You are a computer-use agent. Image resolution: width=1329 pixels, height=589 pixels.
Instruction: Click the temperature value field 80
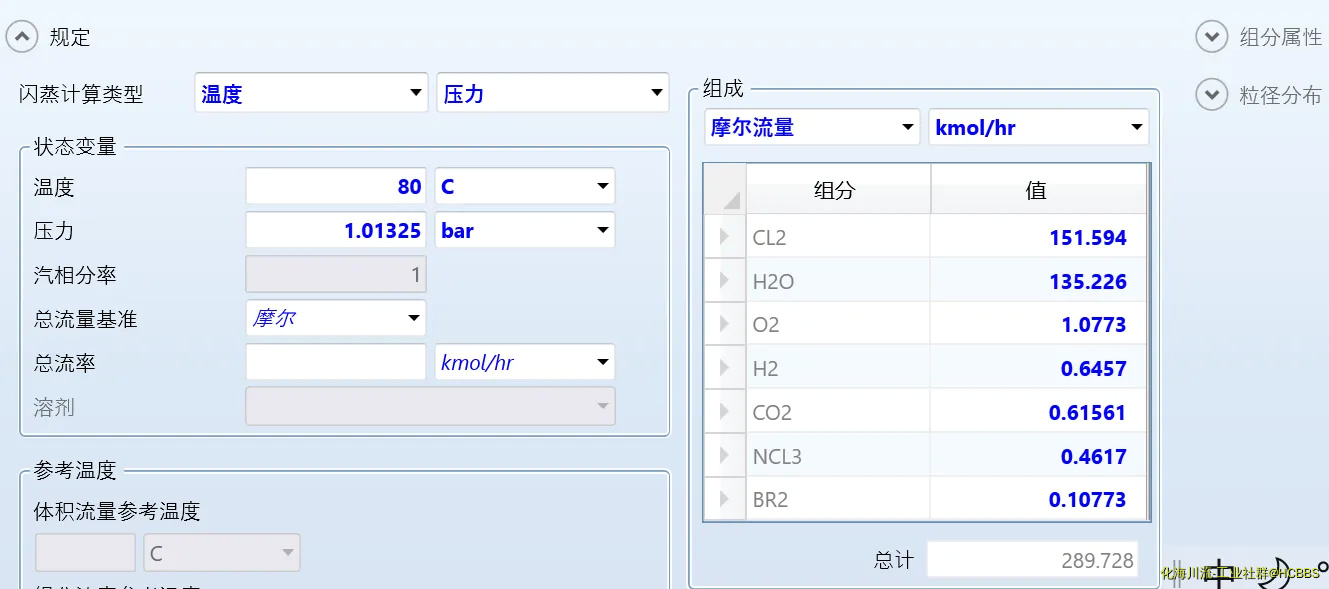(335, 187)
